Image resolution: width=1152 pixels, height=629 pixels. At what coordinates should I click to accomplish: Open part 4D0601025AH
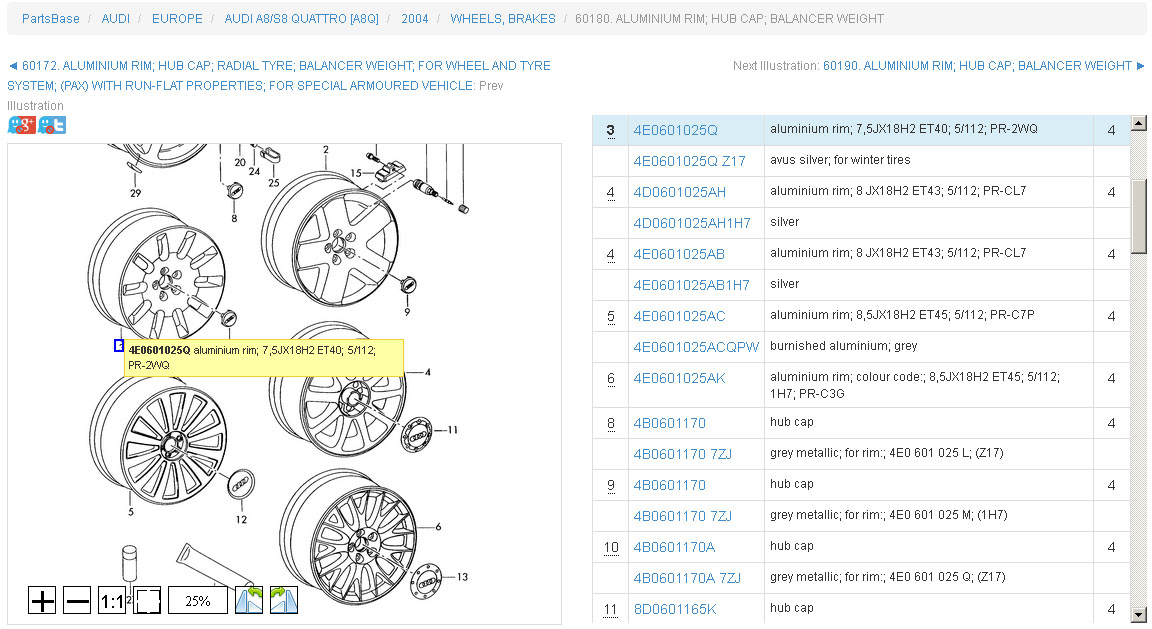pyautogui.click(x=680, y=193)
